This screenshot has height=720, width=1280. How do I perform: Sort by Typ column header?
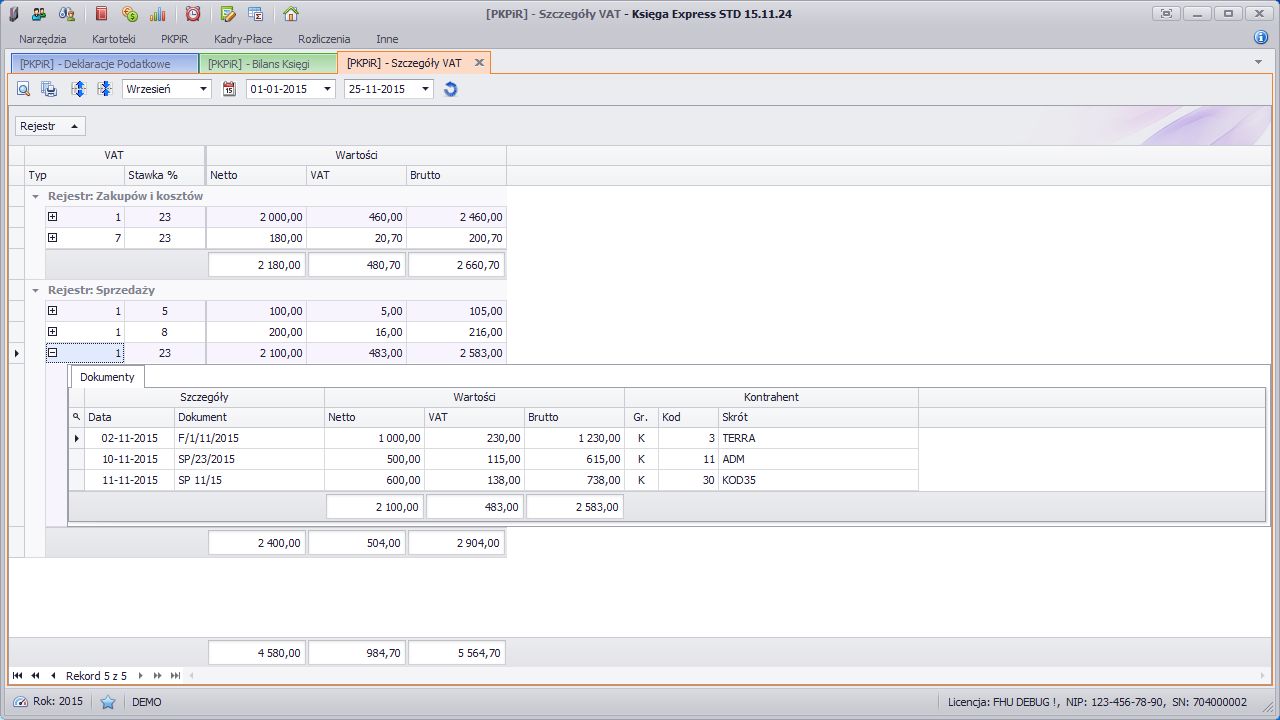[75, 175]
